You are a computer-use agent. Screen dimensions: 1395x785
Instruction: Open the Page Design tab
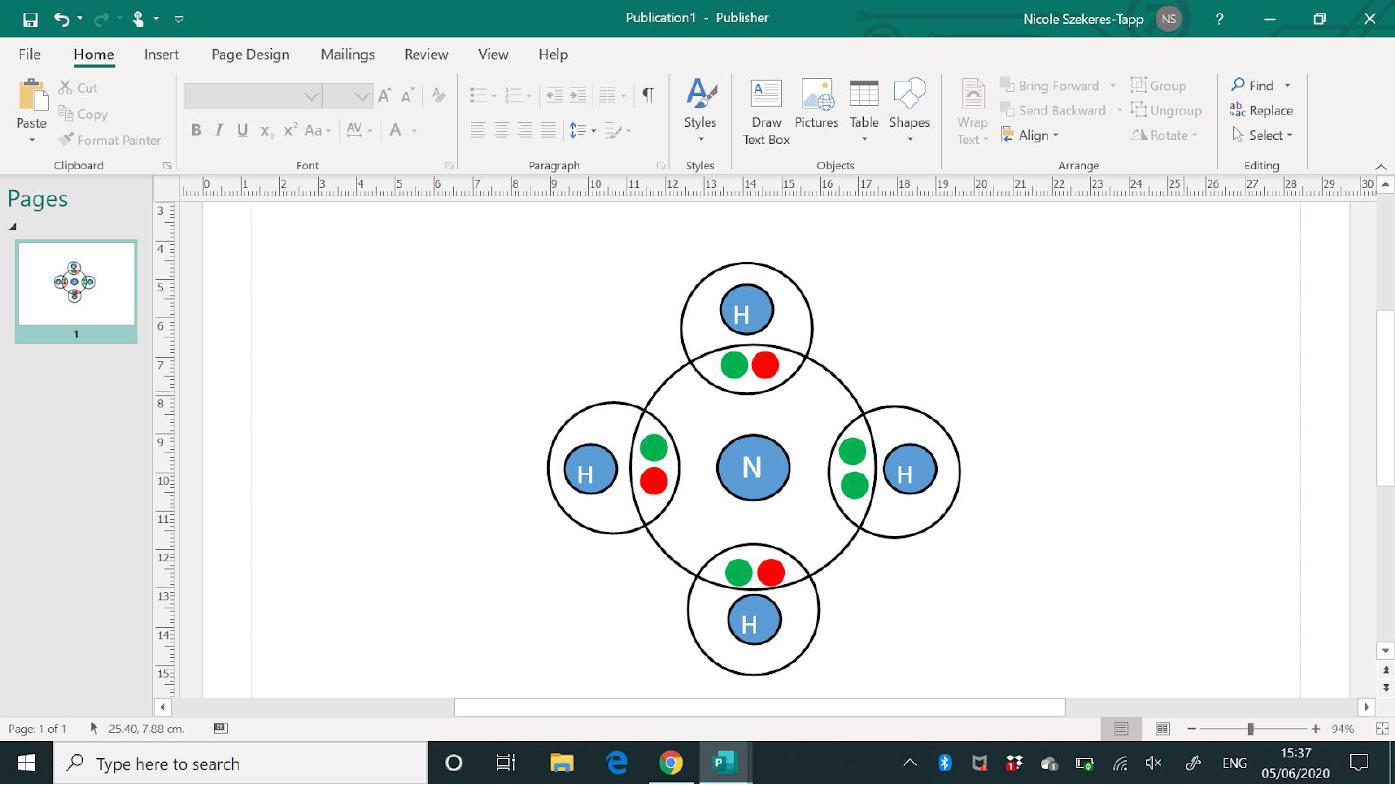click(250, 55)
